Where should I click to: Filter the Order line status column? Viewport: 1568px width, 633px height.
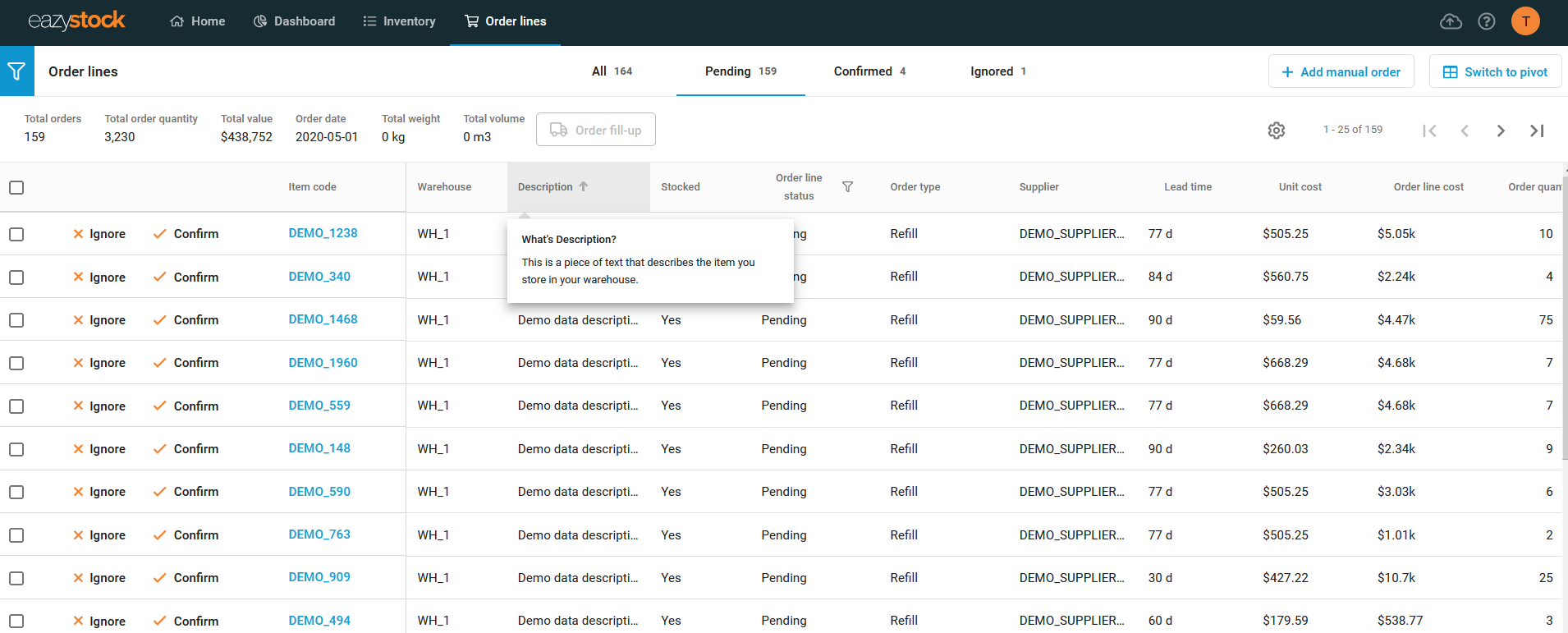click(847, 187)
